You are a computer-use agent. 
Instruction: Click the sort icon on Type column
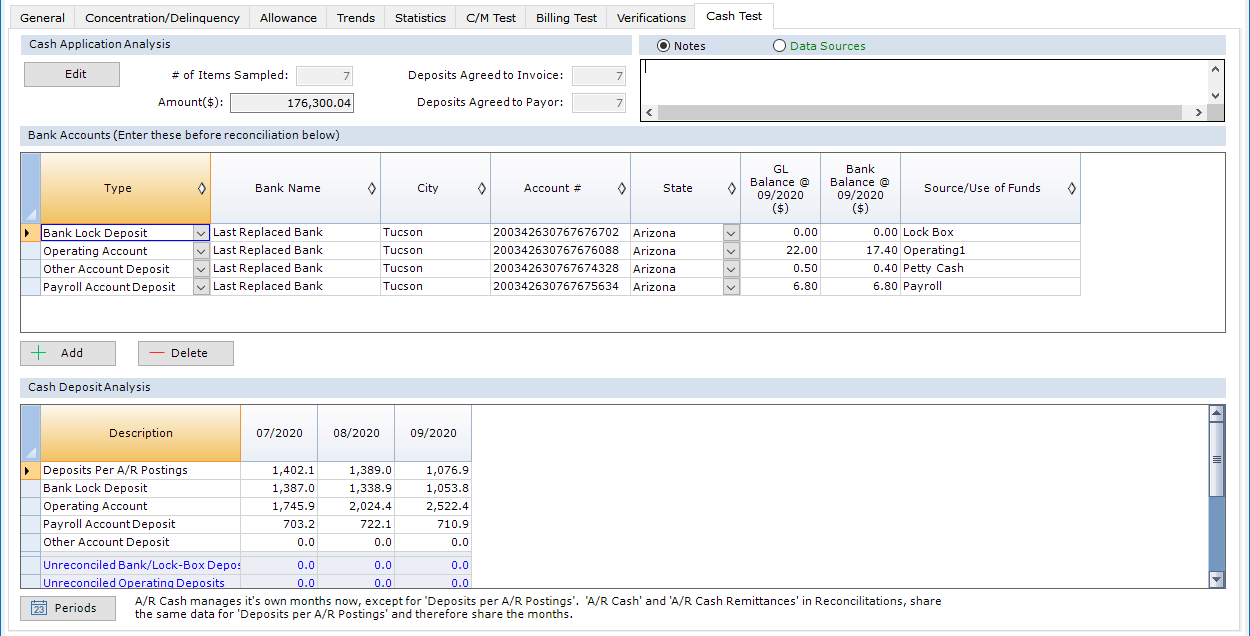tap(201, 188)
